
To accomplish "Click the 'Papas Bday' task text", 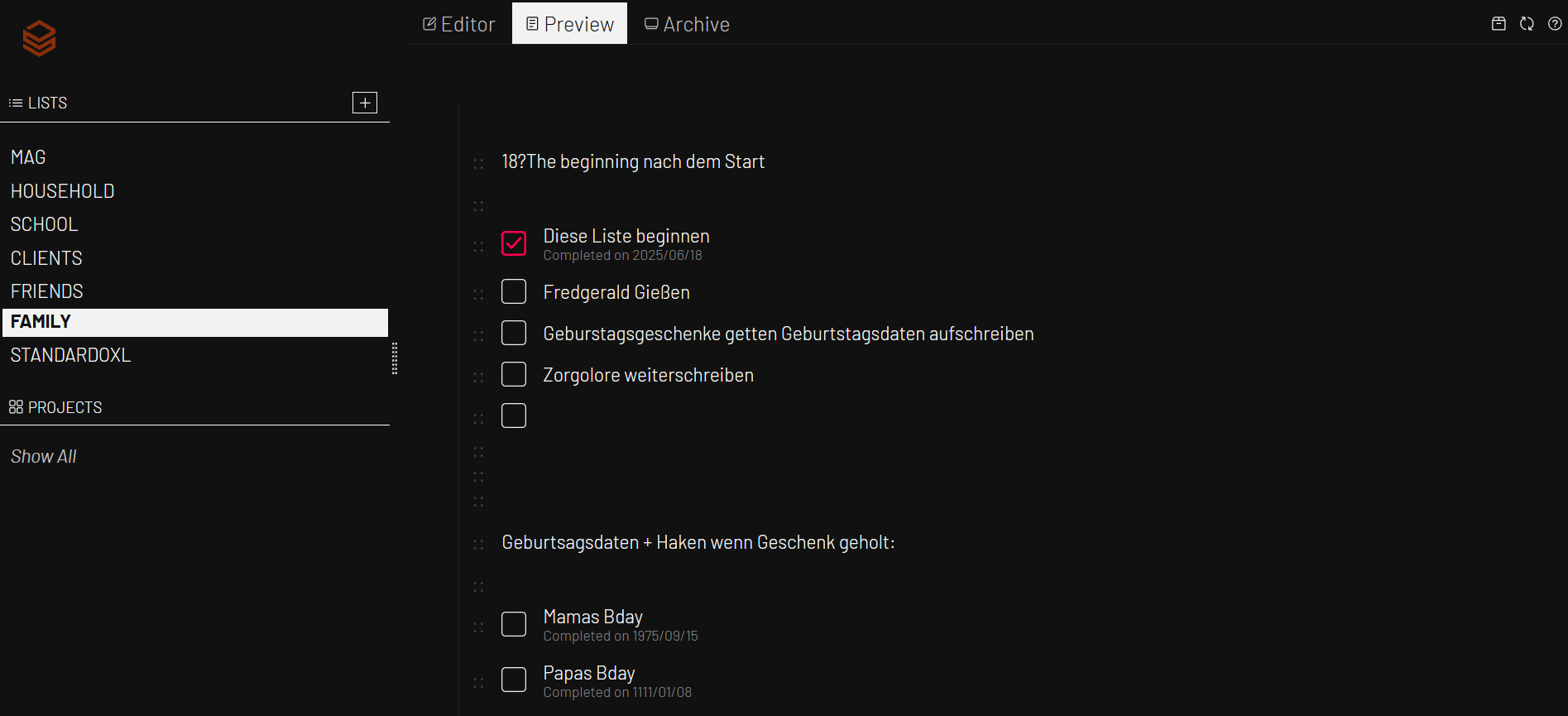I will click(589, 674).
